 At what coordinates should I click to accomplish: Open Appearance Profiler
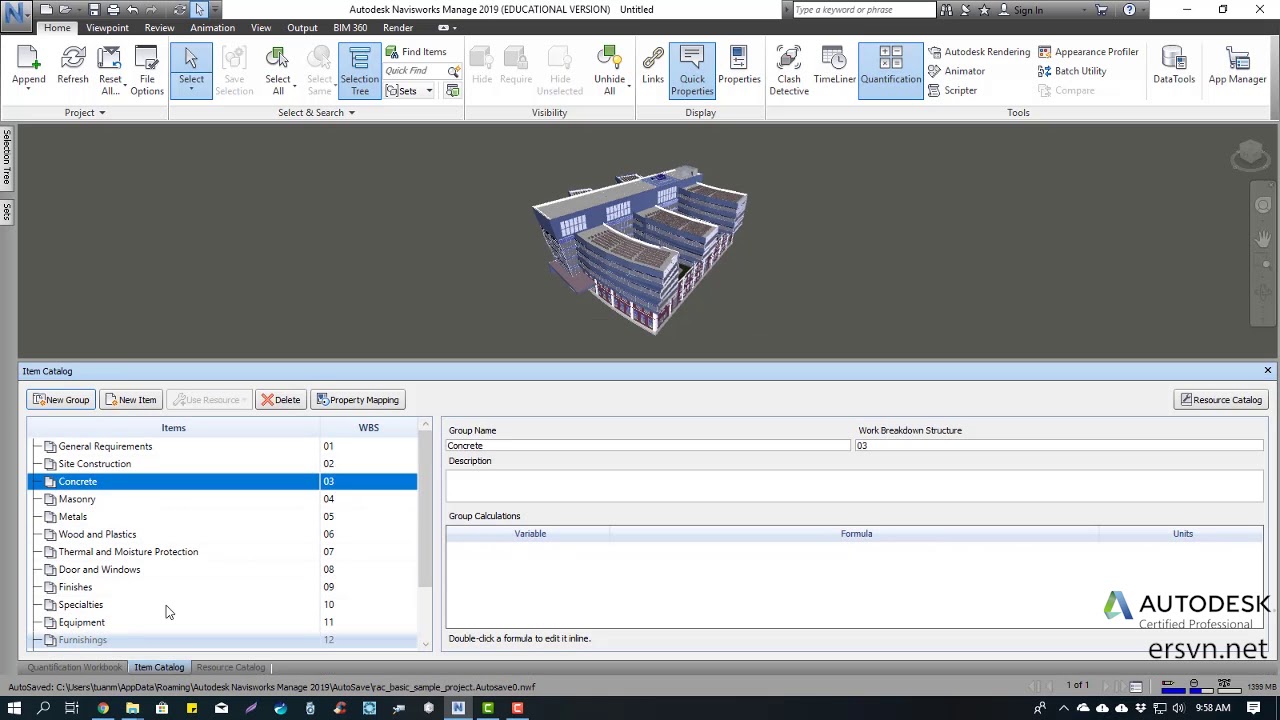pos(1088,52)
